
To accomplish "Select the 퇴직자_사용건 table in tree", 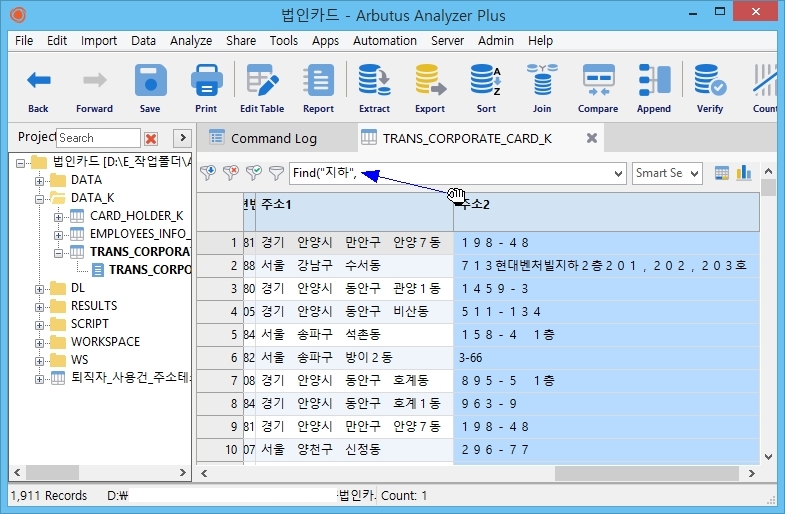I will click(130, 377).
